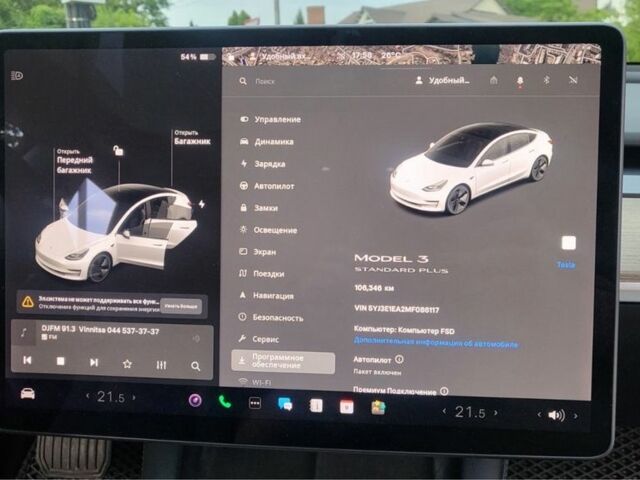Tap the map strip at top

click(411, 55)
